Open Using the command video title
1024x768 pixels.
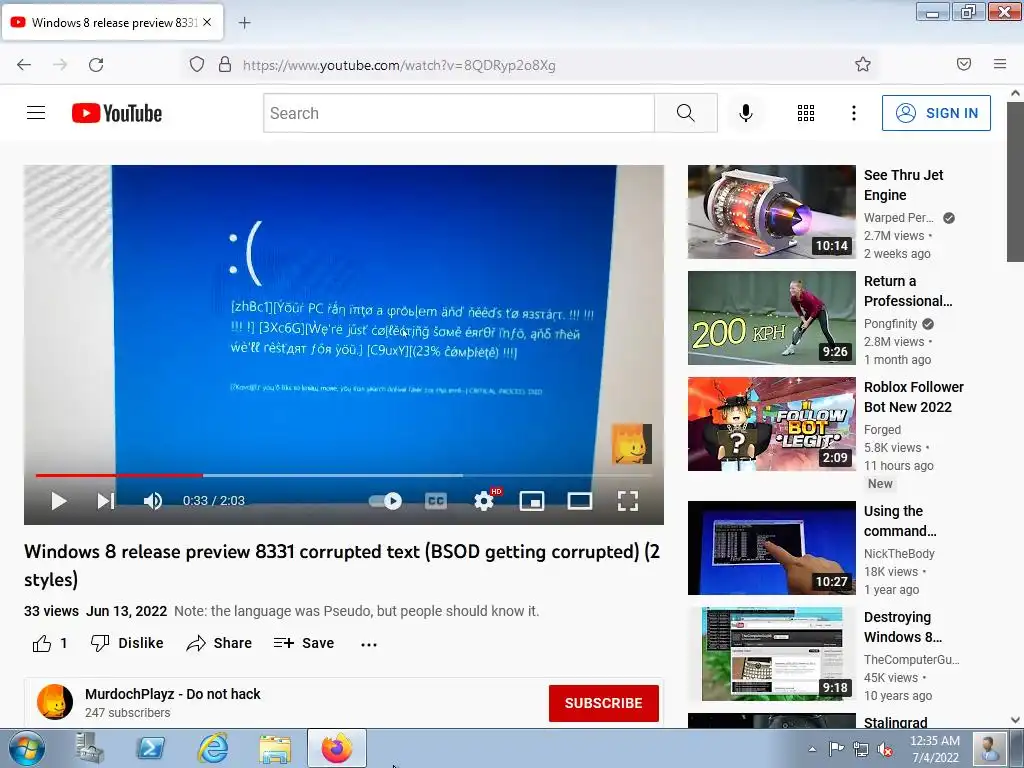click(900, 521)
